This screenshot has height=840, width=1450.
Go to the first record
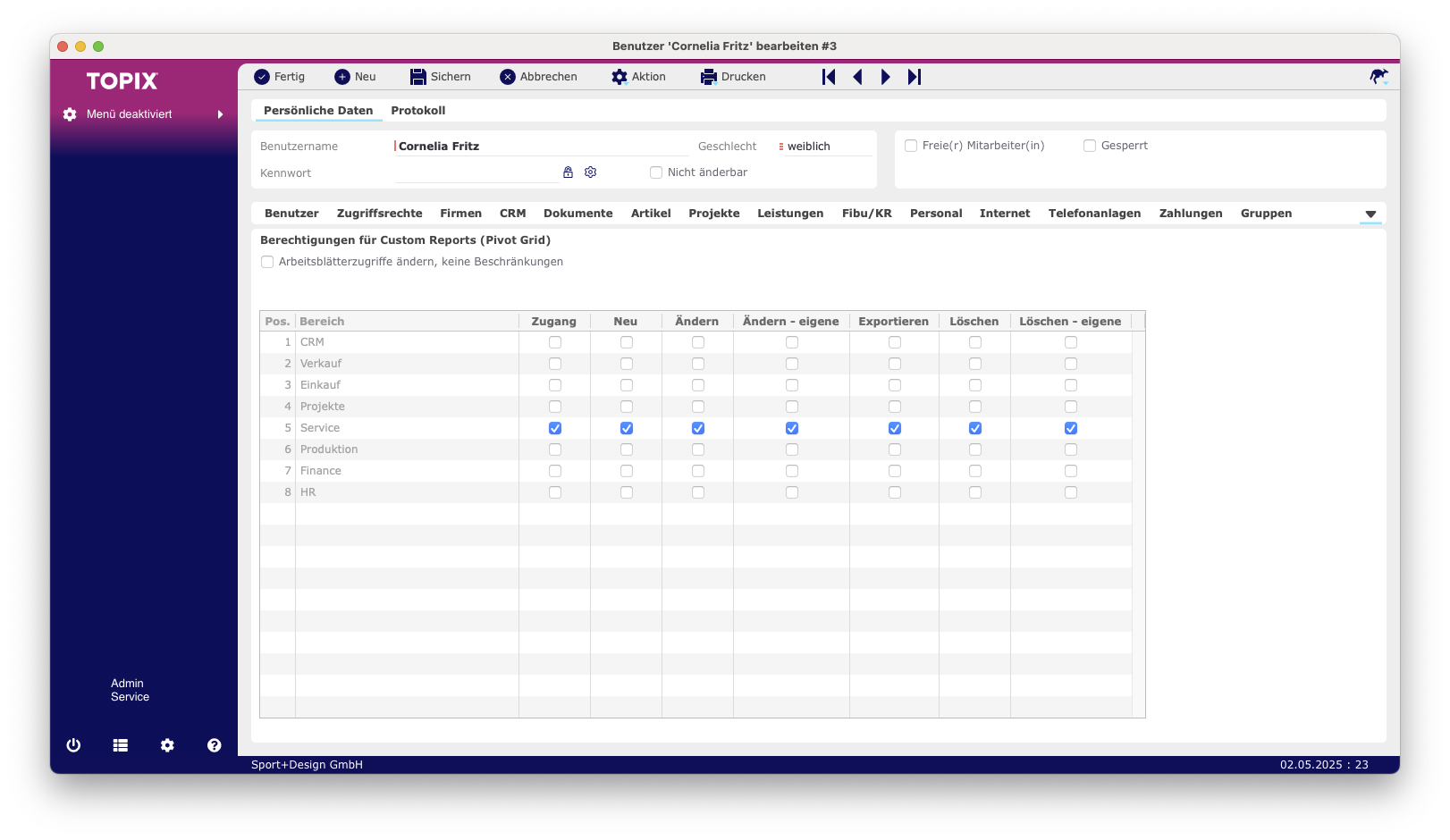pyautogui.click(x=829, y=77)
